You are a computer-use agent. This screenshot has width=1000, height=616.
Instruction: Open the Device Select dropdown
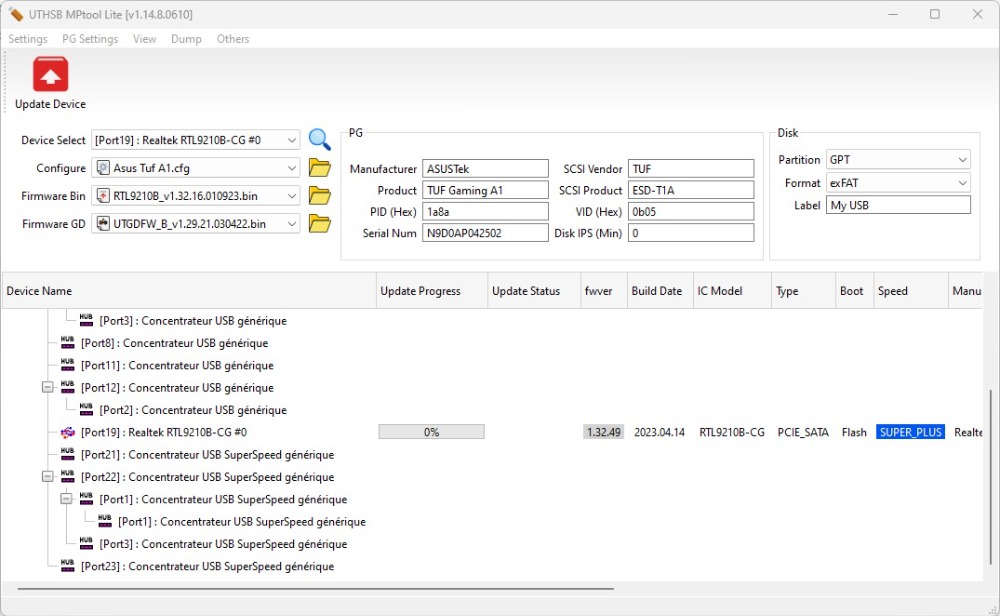point(291,141)
